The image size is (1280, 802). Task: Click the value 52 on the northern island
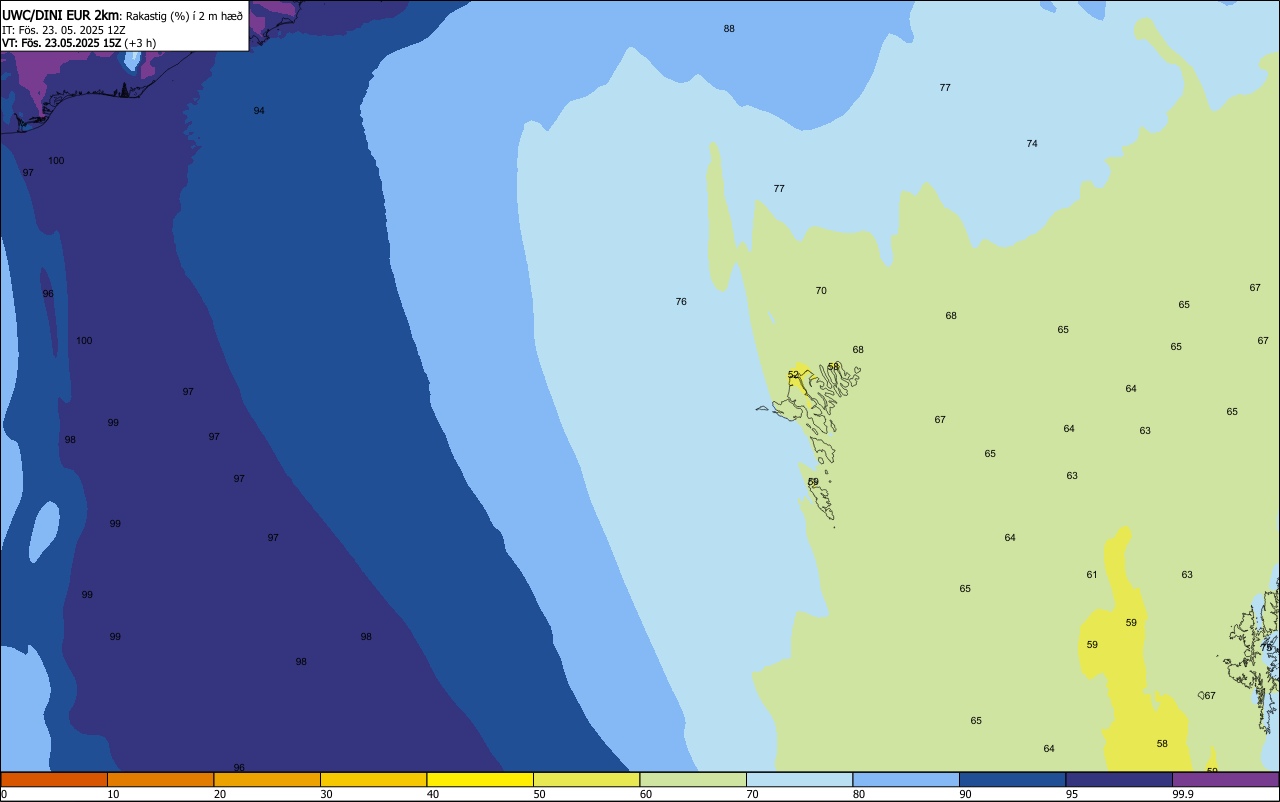coord(793,375)
